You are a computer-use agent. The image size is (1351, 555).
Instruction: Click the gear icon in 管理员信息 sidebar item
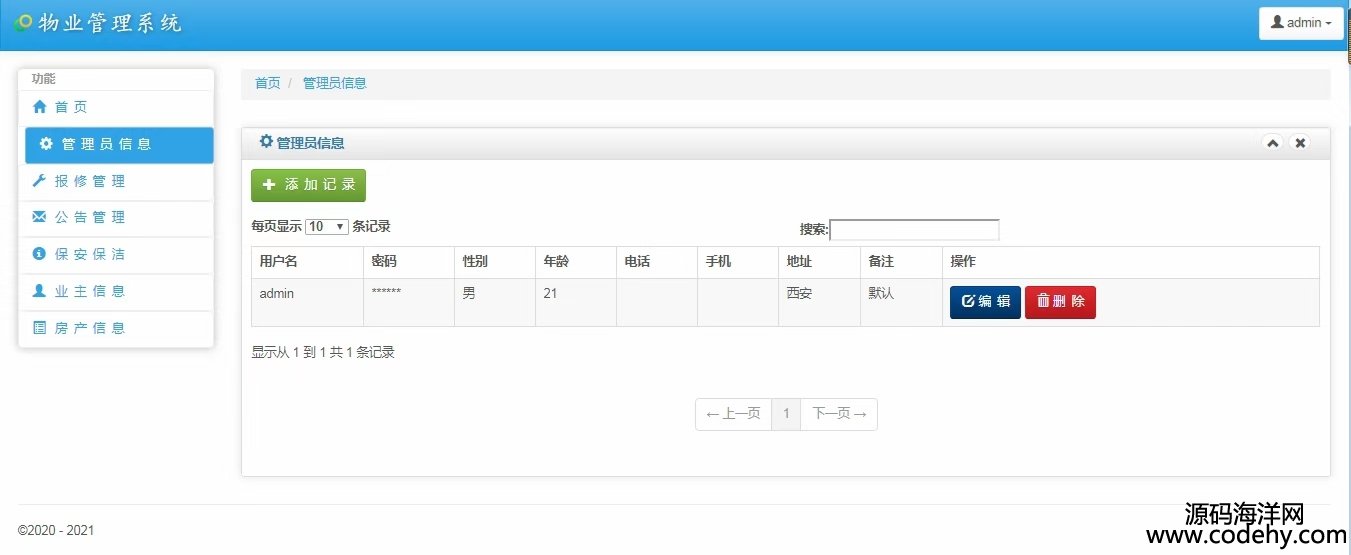tap(46, 144)
